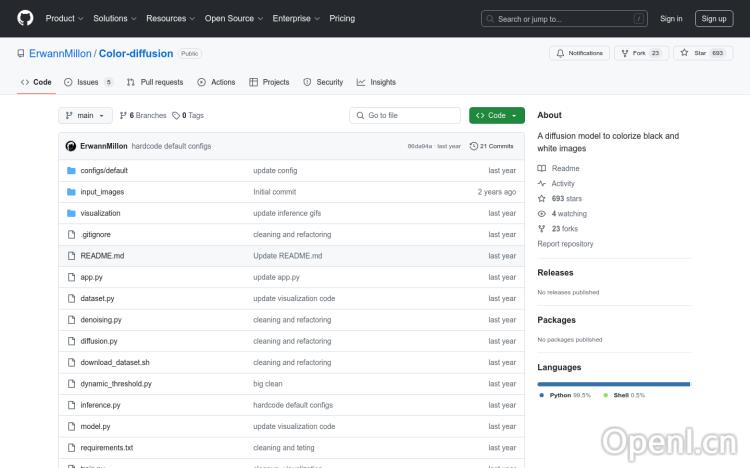Expand the main branch dropdown
The image size is (750, 468).
(87, 116)
